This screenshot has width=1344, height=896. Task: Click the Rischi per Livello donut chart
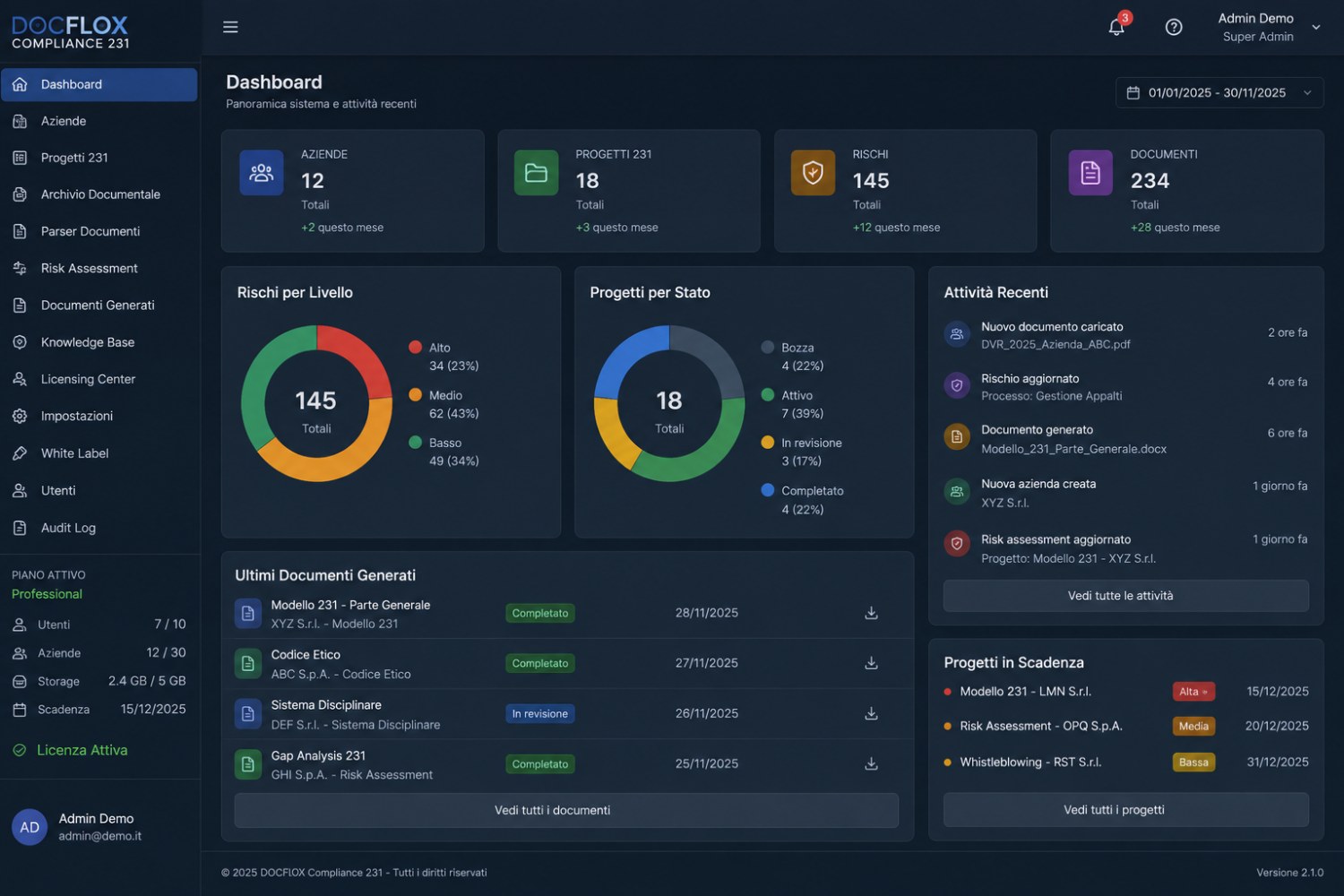click(316, 403)
